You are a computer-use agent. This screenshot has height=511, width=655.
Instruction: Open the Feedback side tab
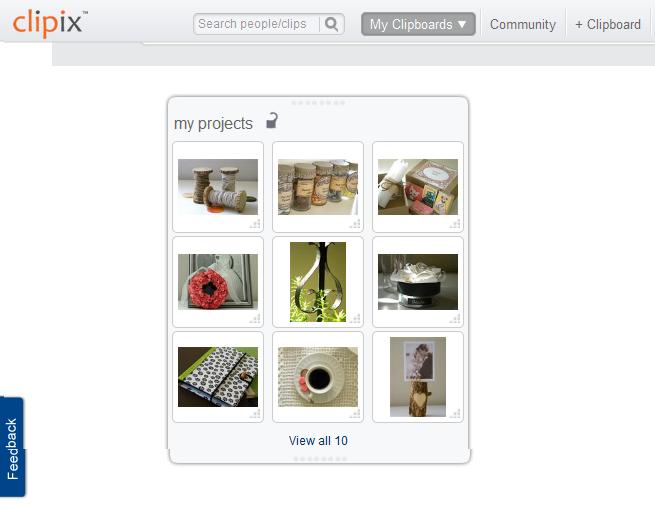(12, 447)
